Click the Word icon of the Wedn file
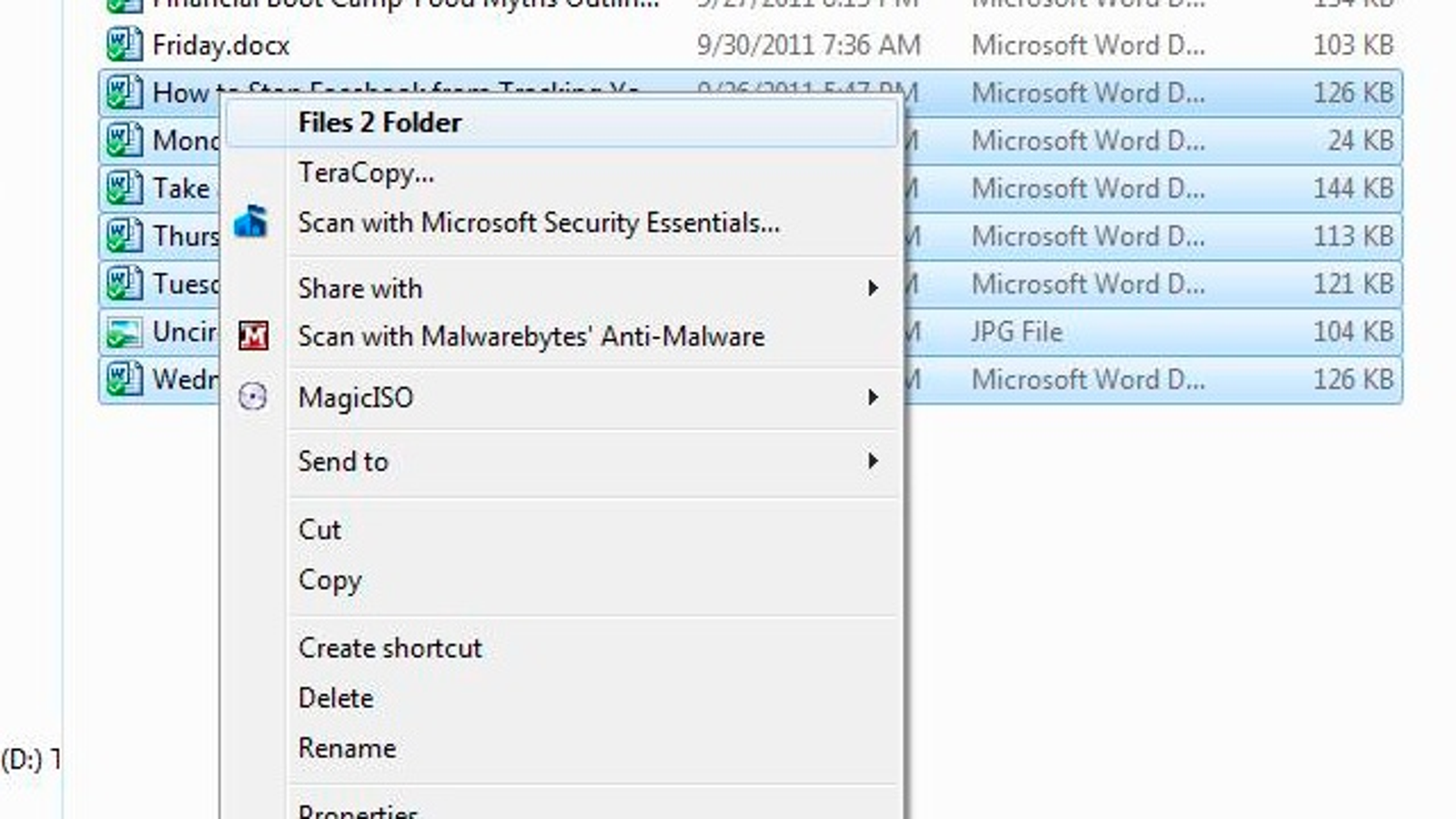Screen dimensions: 1456x819 pyautogui.click(x=124, y=379)
